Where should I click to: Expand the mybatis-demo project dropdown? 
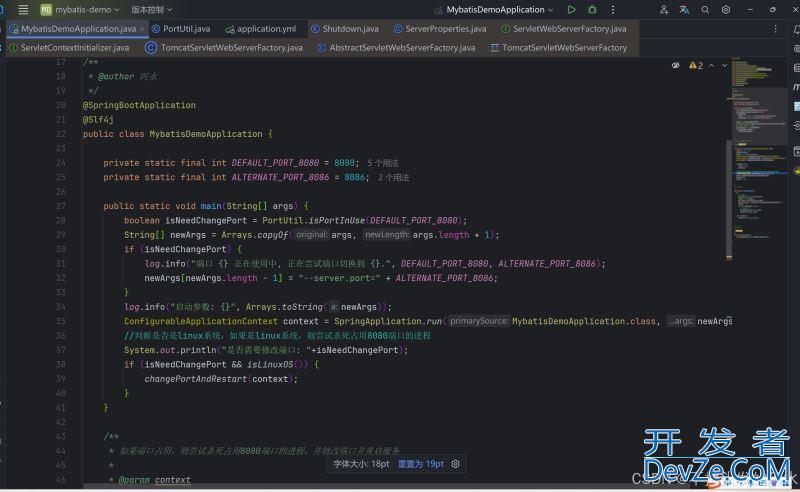[82, 9]
